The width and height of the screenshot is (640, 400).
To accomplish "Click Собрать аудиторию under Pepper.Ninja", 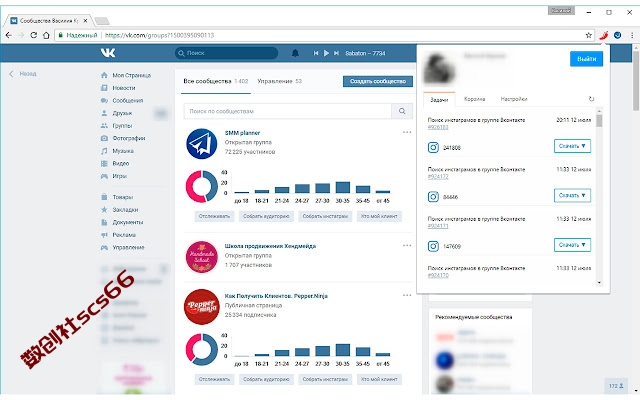I will [266, 379].
